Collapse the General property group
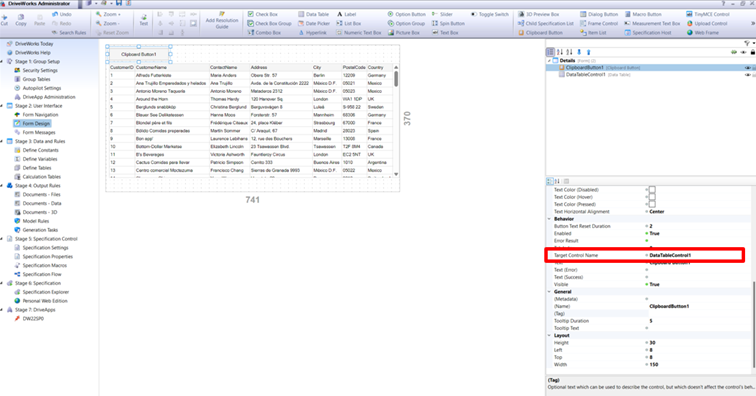This screenshot has height=396, width=756. pos(549,292)
